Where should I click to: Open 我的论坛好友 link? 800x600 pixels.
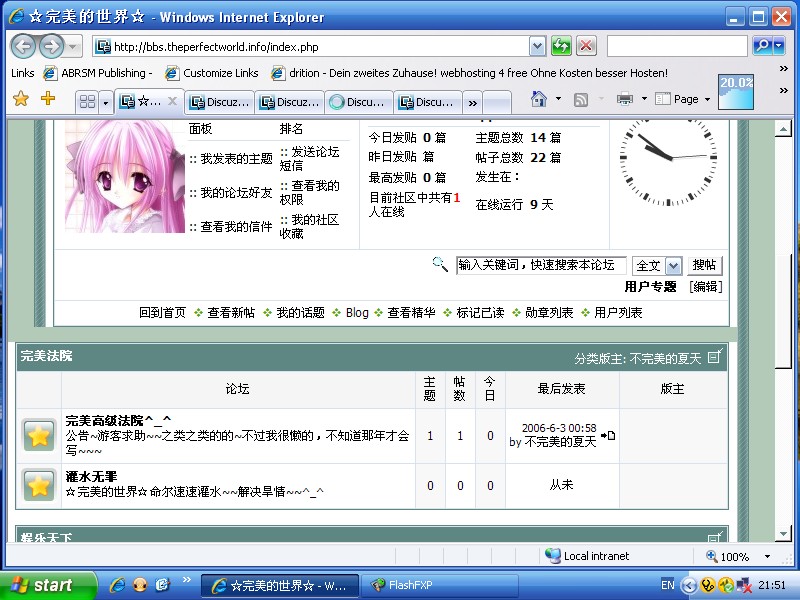(236, 193)
